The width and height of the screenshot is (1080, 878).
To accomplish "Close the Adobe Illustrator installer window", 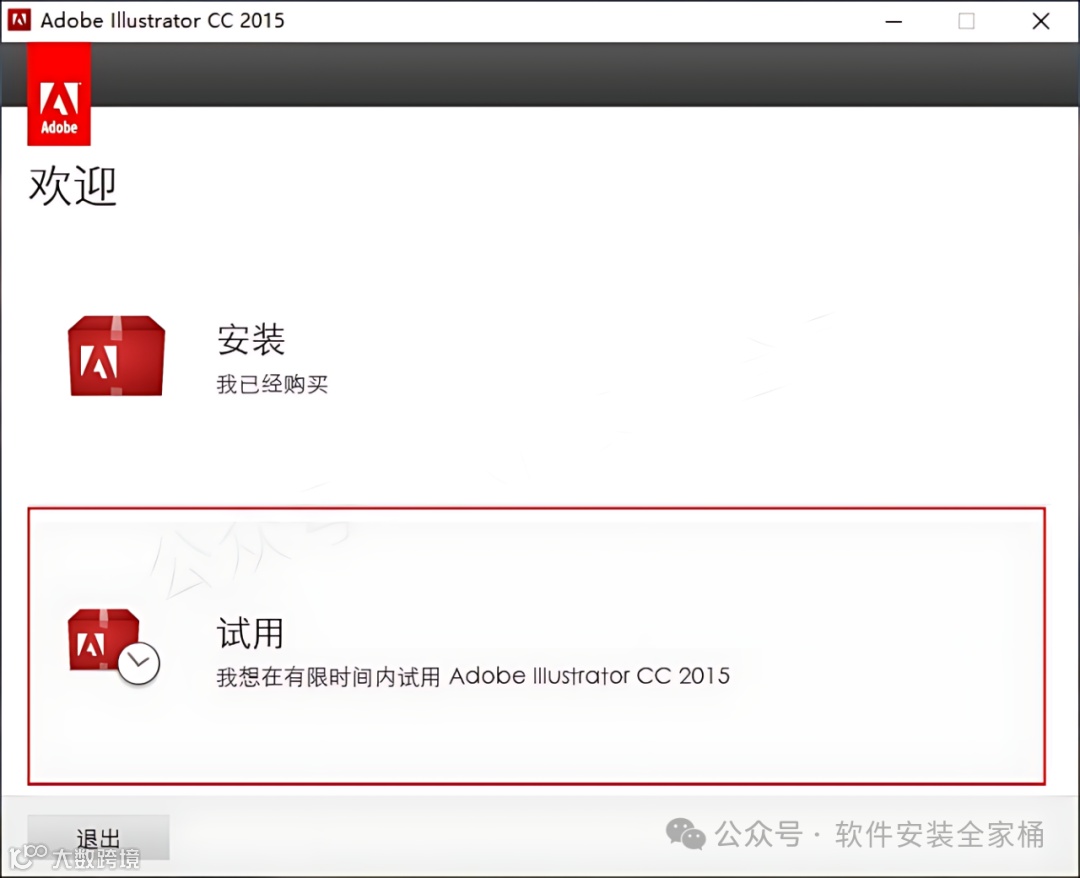I will click(1041, 21).
